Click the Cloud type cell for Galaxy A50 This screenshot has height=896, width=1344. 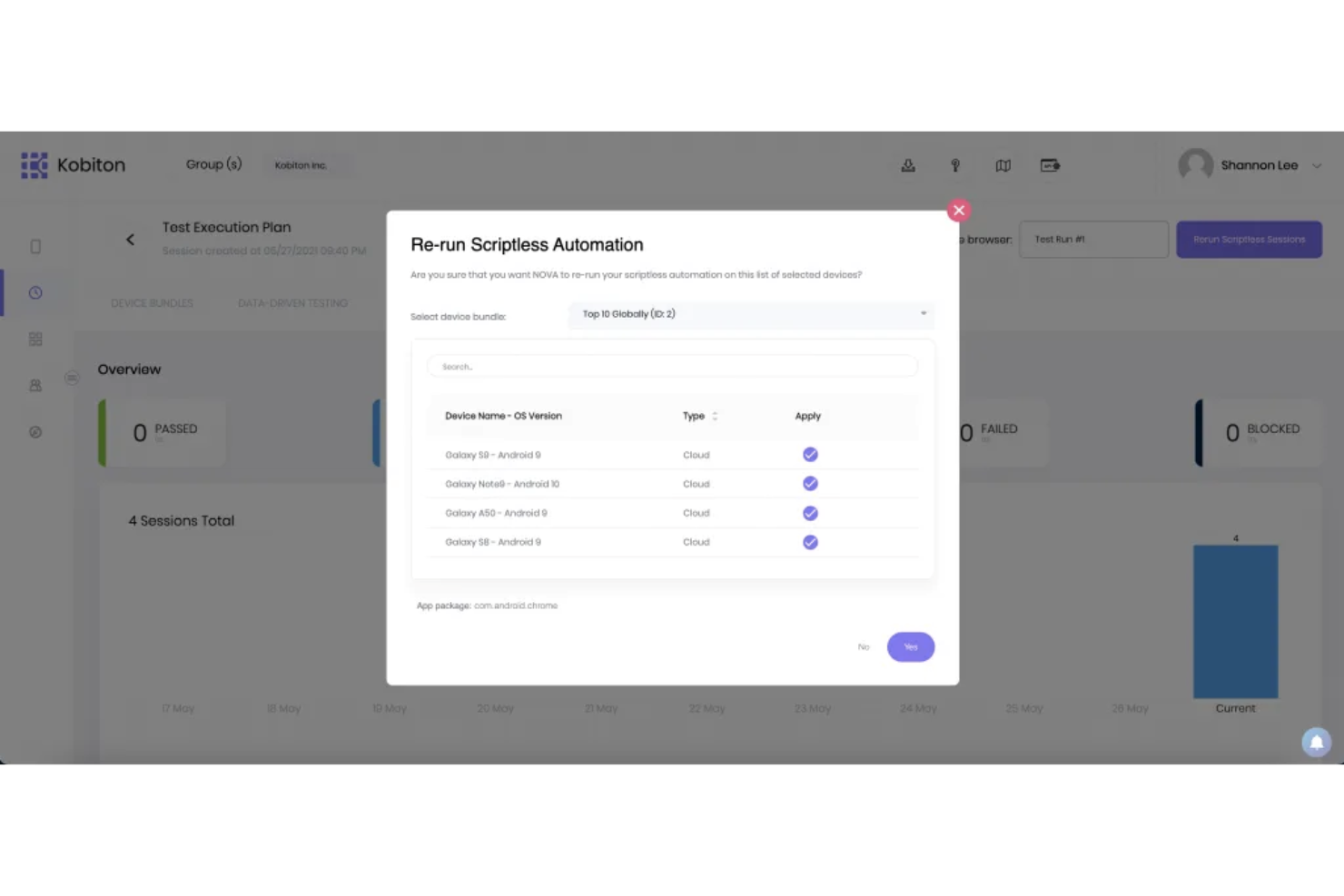coord(697,513)
